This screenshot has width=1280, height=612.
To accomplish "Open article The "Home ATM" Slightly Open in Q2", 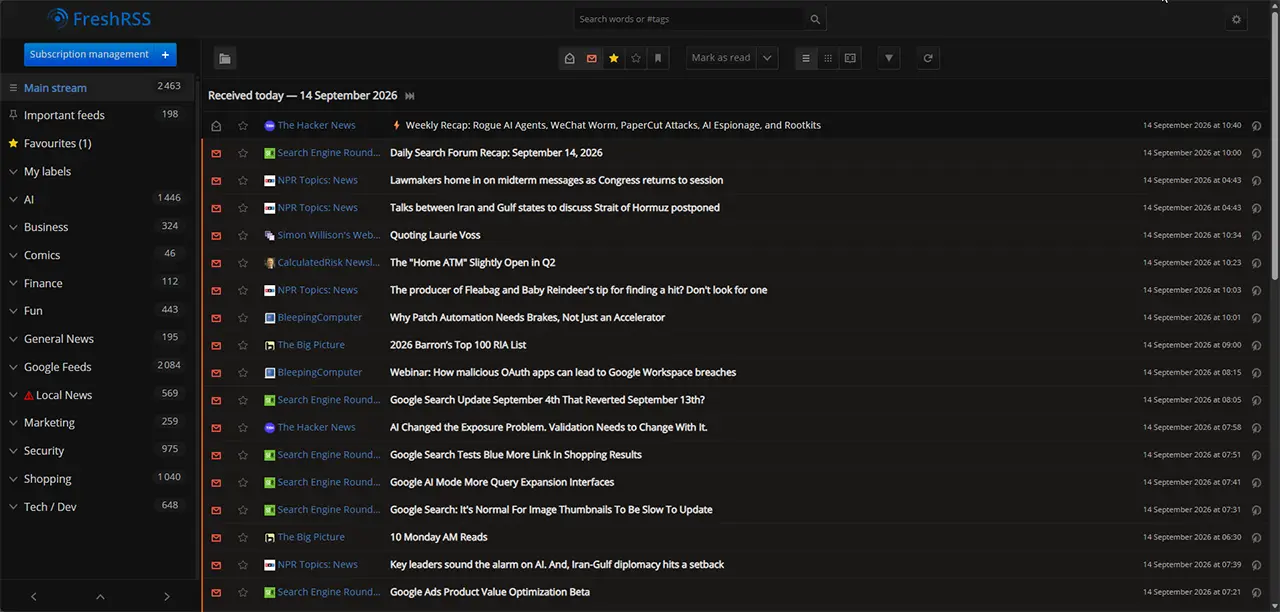I will (472, 262).
